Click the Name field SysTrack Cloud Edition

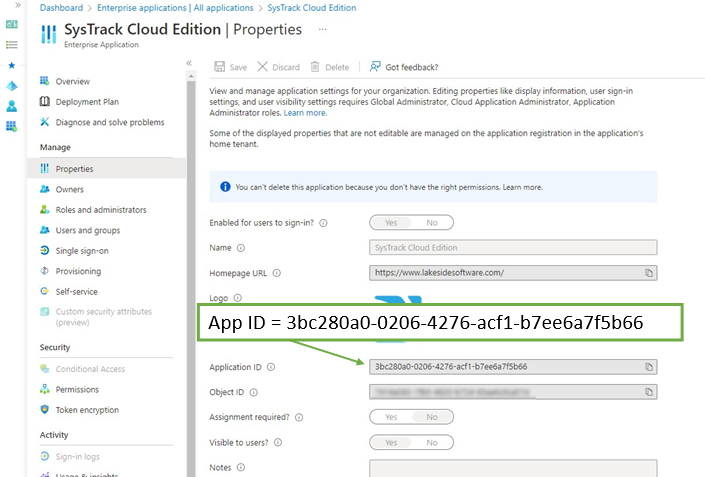(x=513, y=248)
